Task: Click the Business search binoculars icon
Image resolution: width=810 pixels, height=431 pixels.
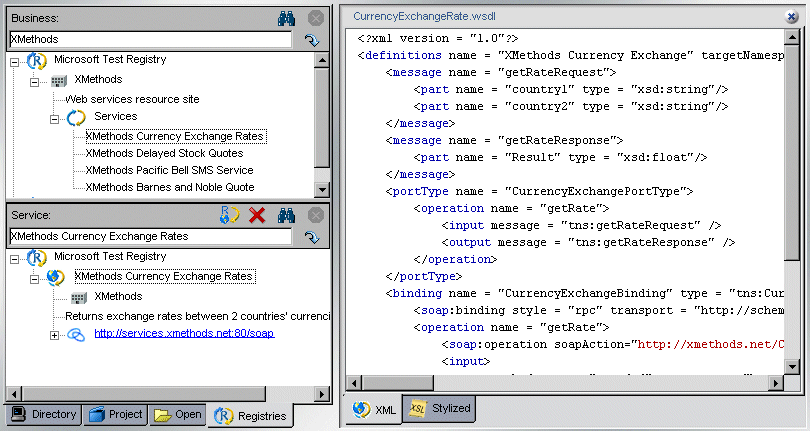Action: point(286,19)
